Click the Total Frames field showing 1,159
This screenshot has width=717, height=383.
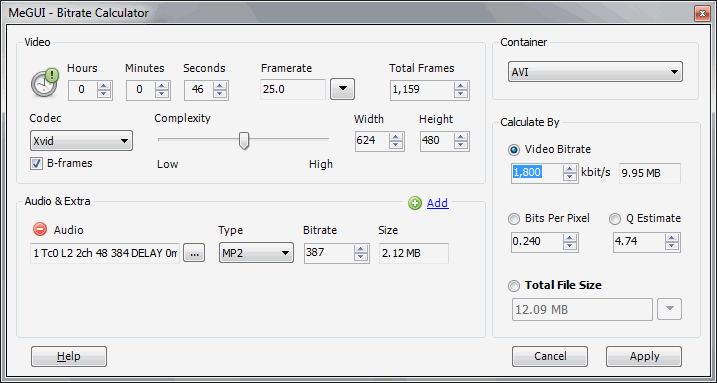click(x=423, y=90)
